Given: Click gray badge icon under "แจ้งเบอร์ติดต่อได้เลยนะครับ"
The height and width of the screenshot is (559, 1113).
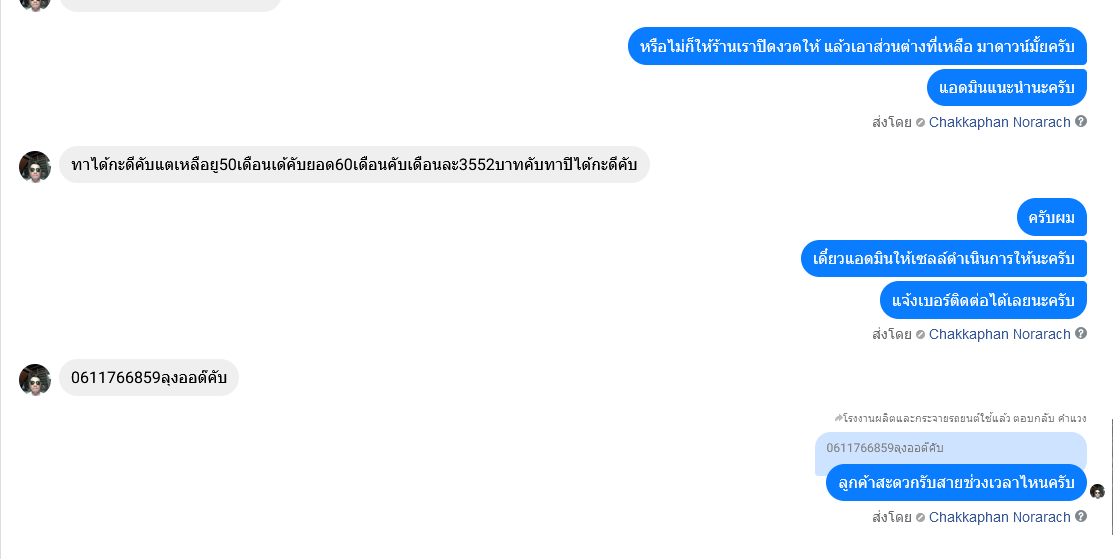Looking at the screenshot, I should 921,335.
